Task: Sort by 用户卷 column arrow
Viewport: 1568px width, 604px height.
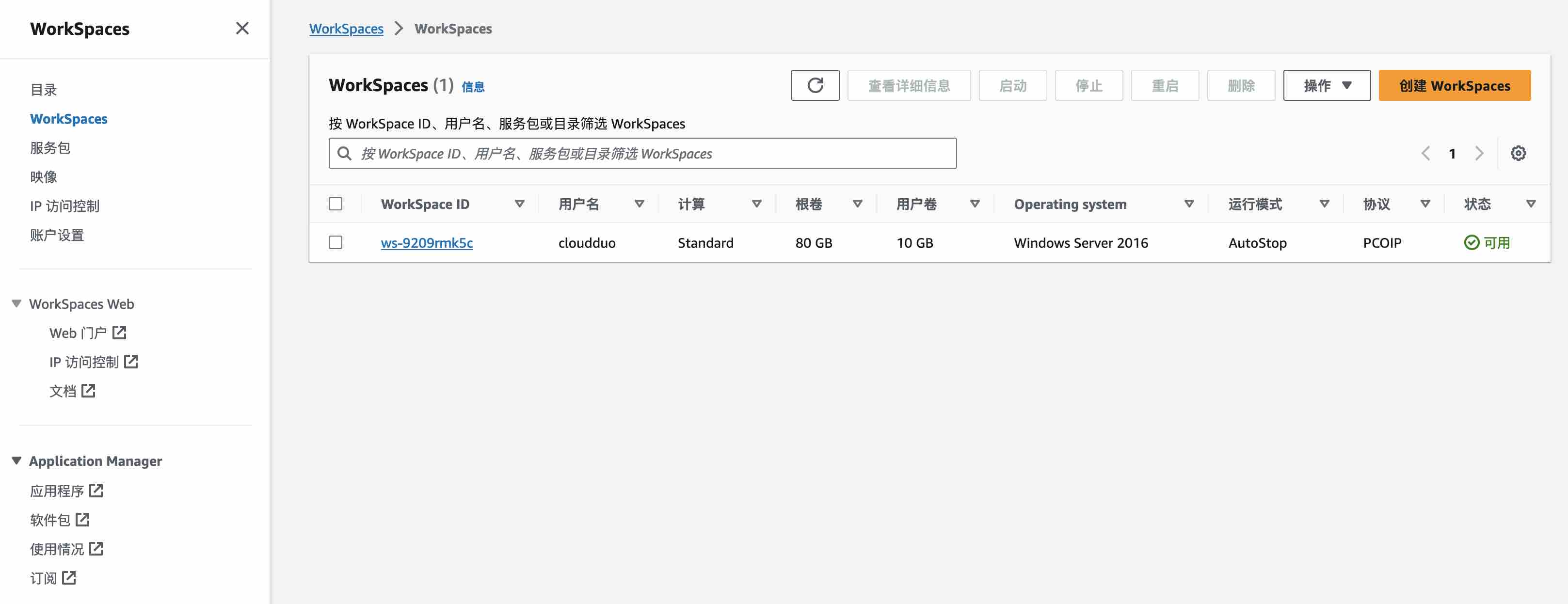Action: click(975, 204)
